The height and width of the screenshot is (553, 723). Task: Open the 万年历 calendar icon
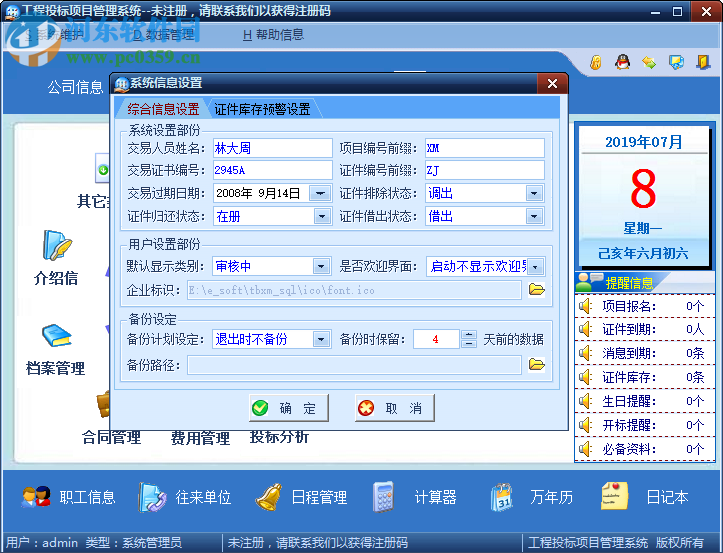[x=501, y=497]
